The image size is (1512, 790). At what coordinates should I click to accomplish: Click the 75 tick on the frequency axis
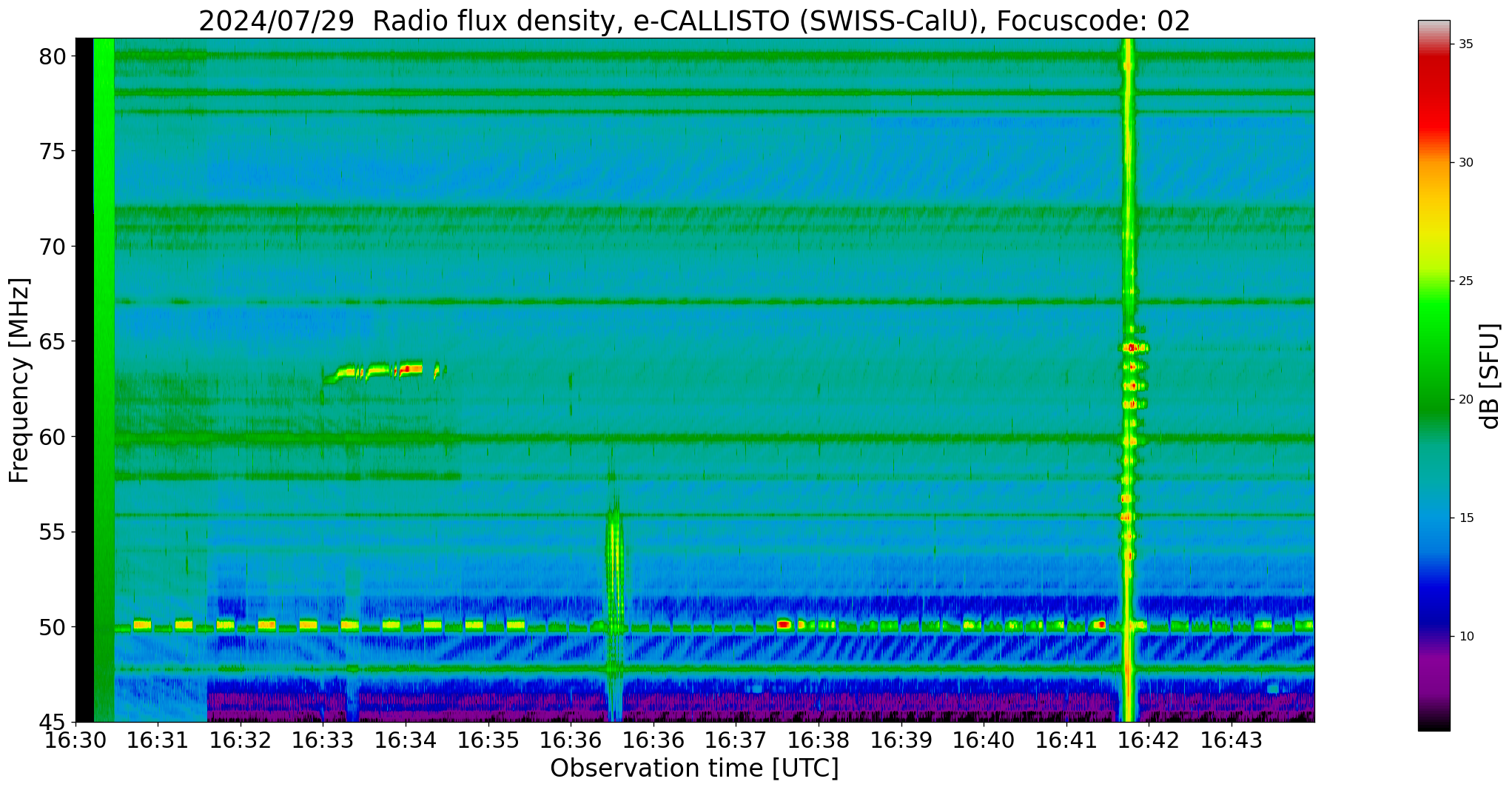point(53,152)
